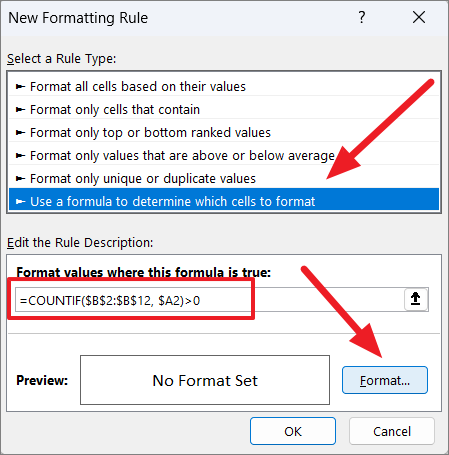Click the 'Select a Rule Type' label

[x=62, y=59]
